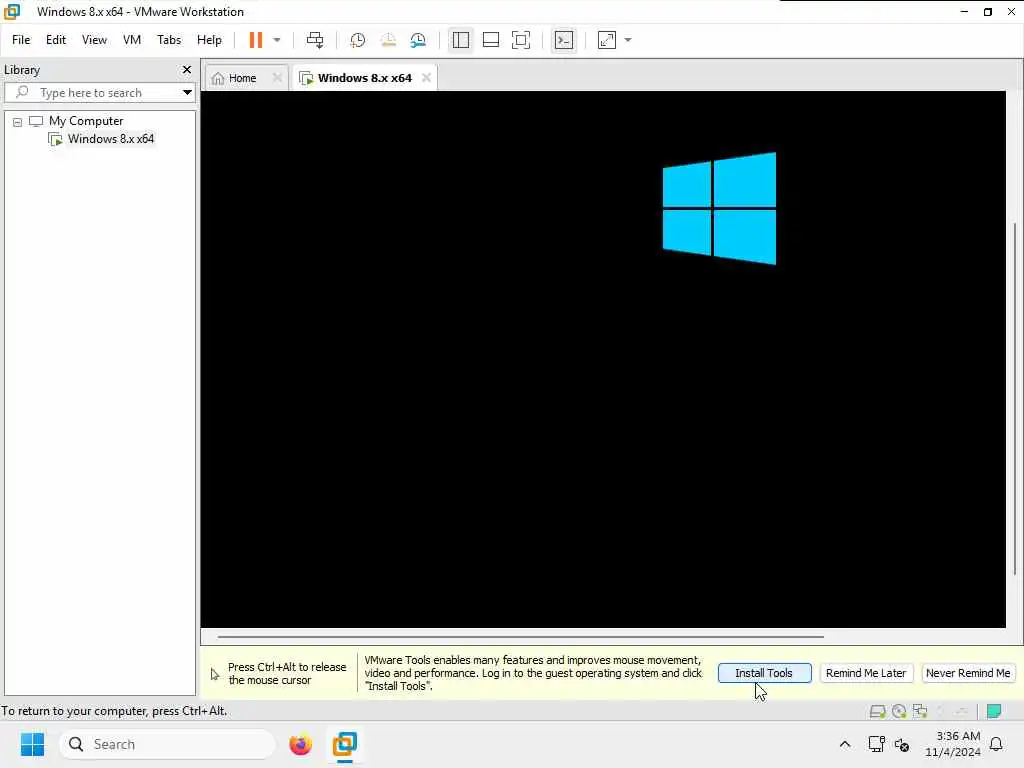
Task: Open the Help menu
Action: click(x=209, y=40)
